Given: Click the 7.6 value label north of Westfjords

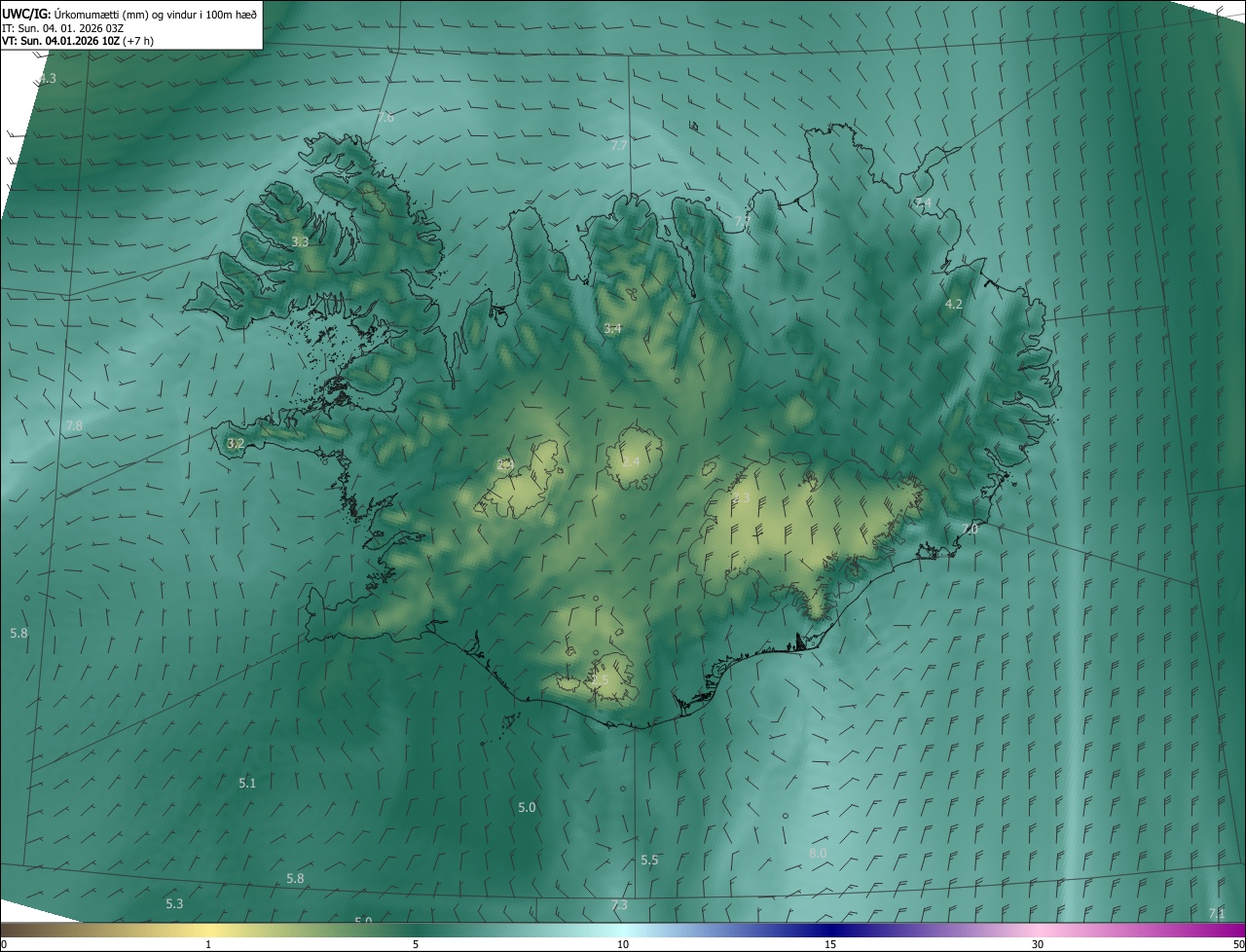Looking at the screenshot, I should point(385,118).
